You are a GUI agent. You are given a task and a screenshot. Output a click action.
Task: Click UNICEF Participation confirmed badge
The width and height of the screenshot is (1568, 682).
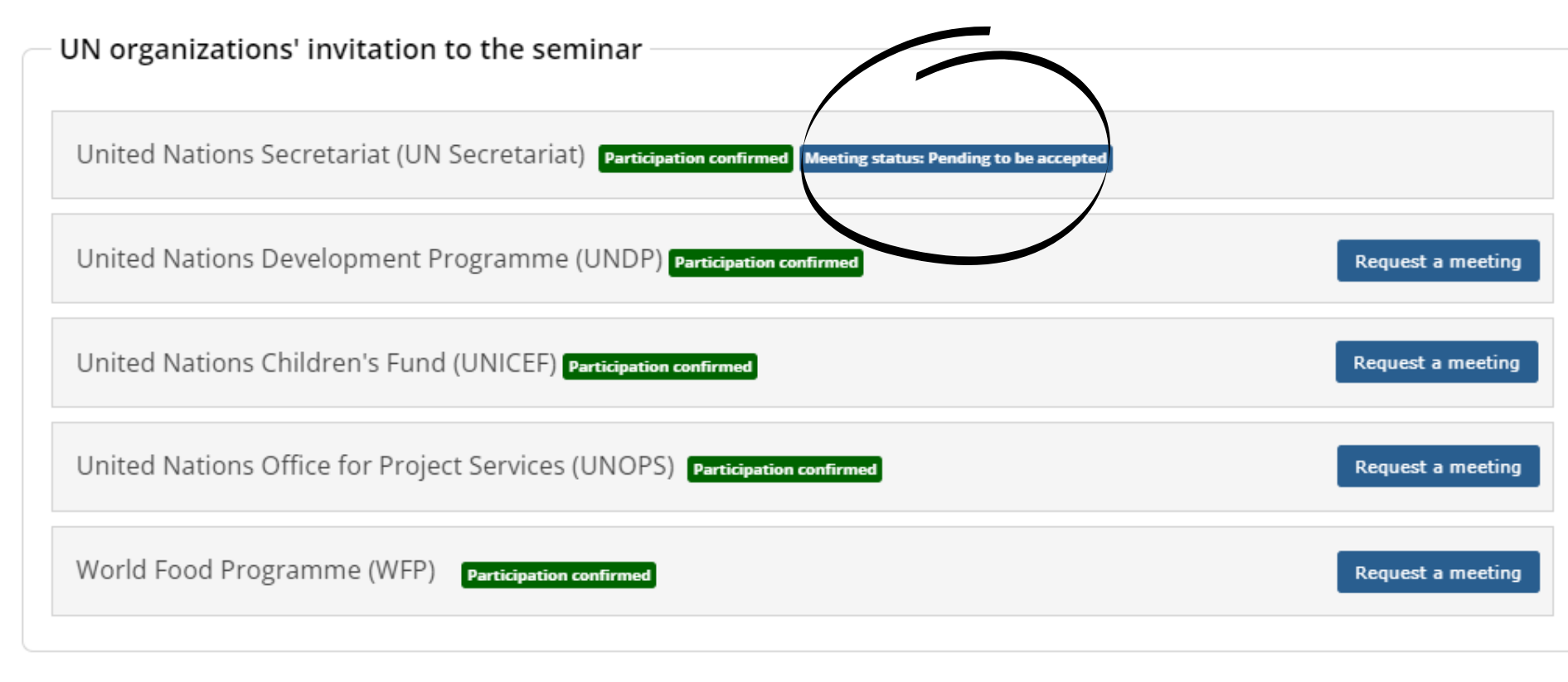[x=659, y=366]
